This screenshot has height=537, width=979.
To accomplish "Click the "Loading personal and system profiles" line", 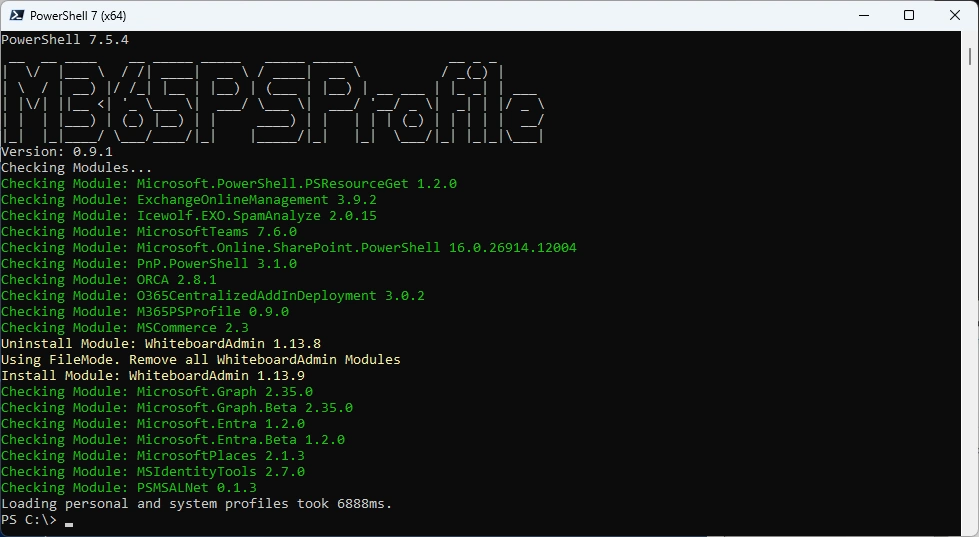I will [x=196, y=504].
